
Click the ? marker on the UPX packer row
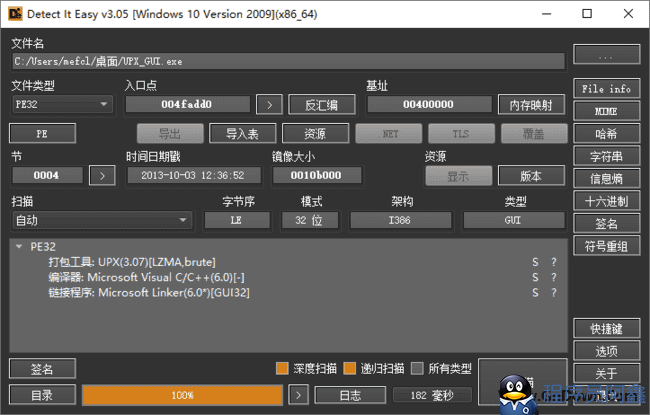554,262
